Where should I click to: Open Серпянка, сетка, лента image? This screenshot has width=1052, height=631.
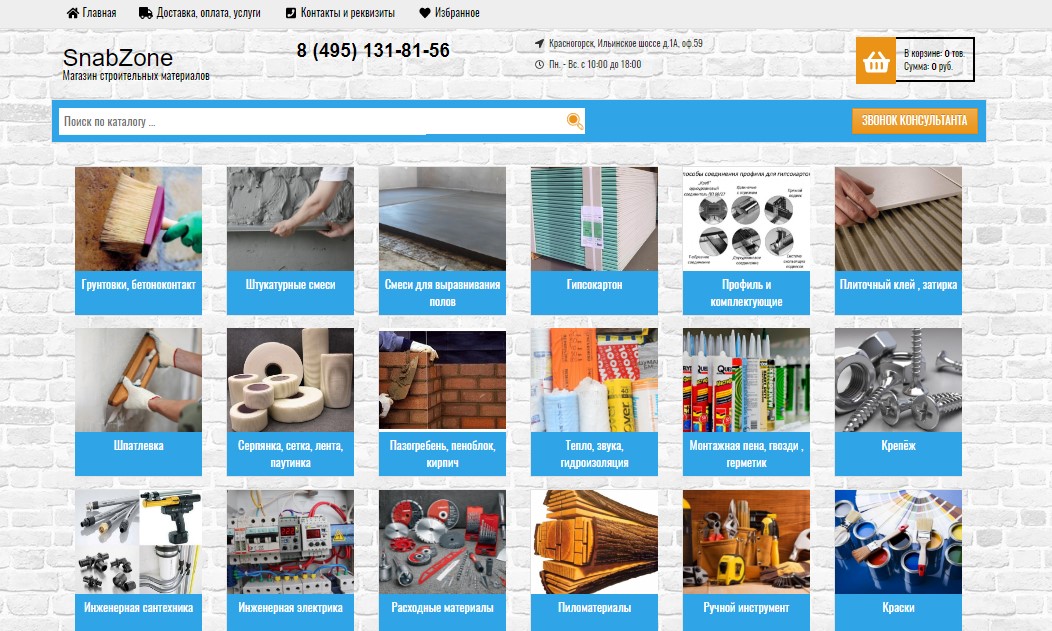[x=290, y=380]
